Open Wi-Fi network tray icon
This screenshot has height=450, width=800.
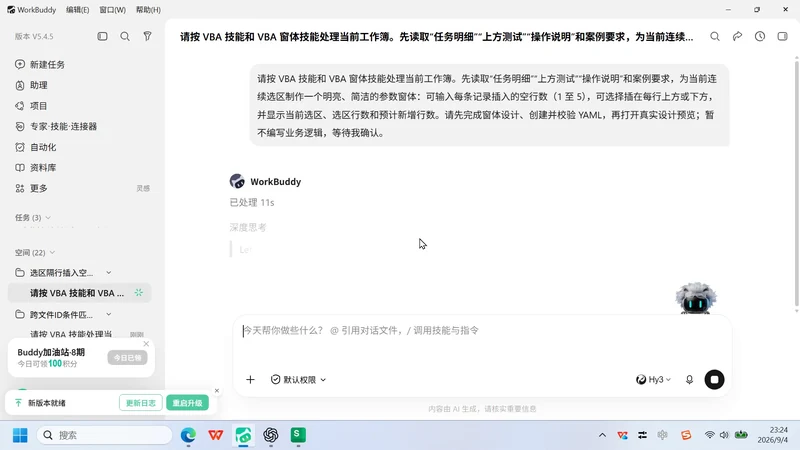709,435
